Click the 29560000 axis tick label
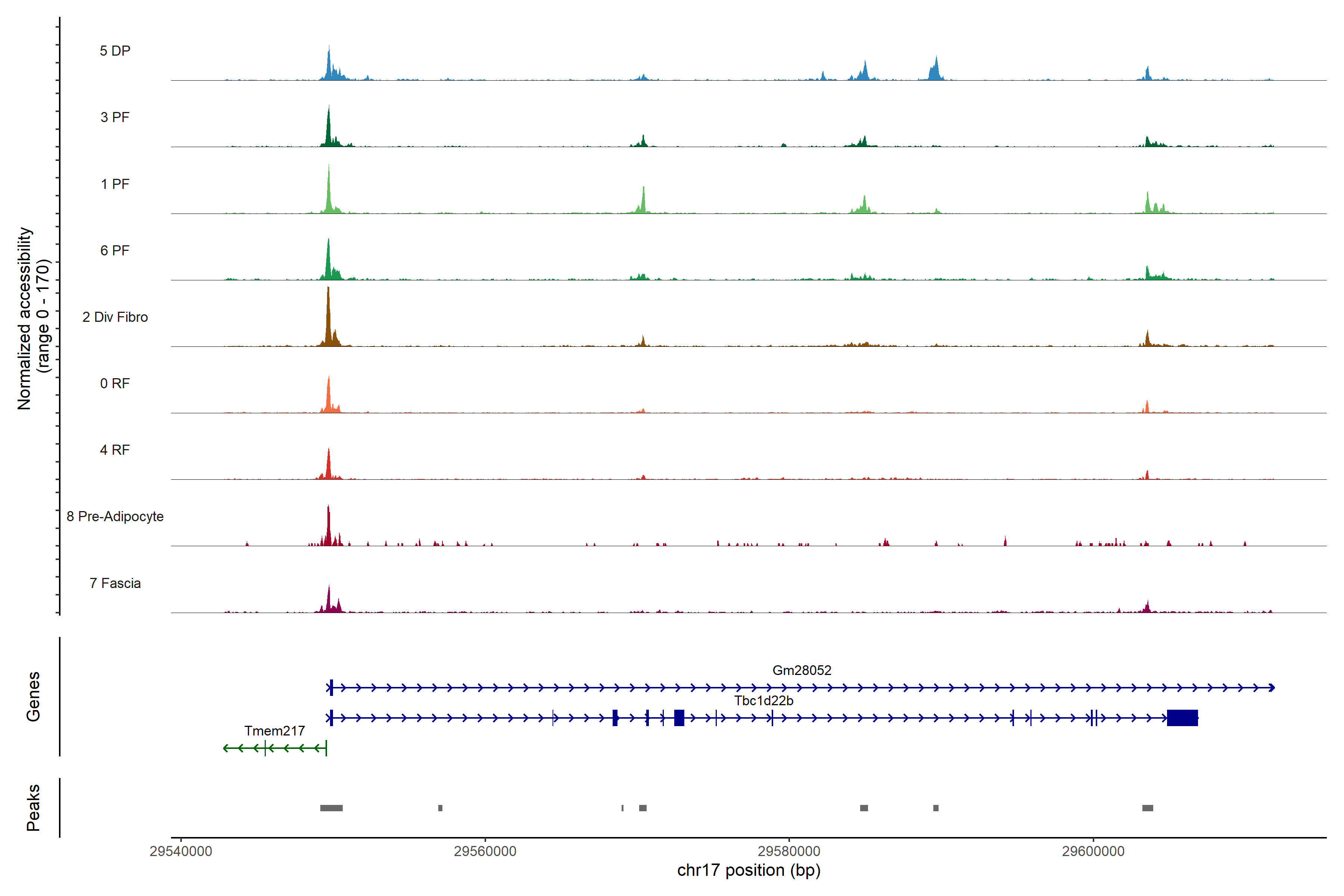This screenshot has height=896, width=1344. point(485,851)
